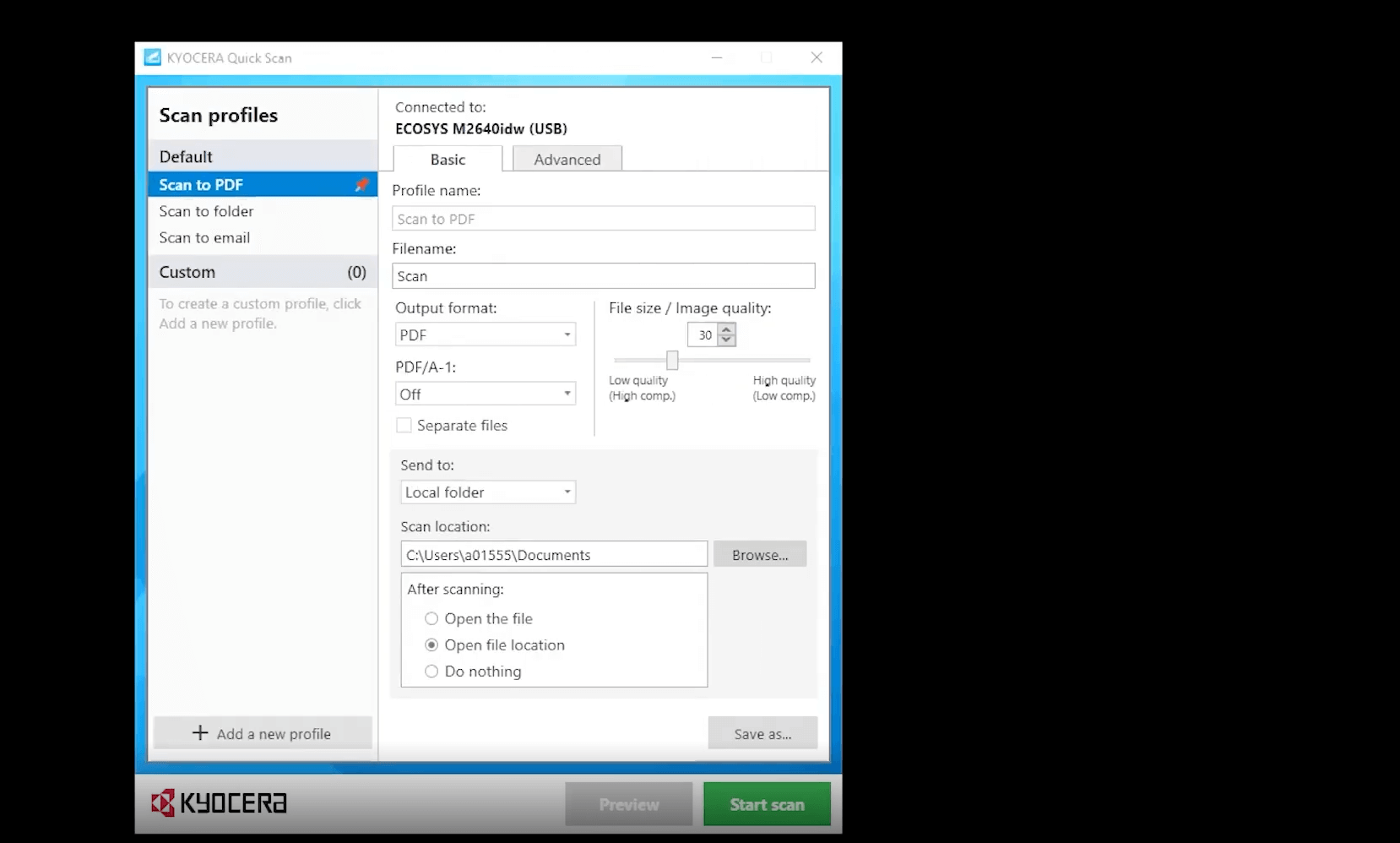Switch to the Basic tab
The height and width of the screenshot is (843, 1400).
tap(448, 159)
